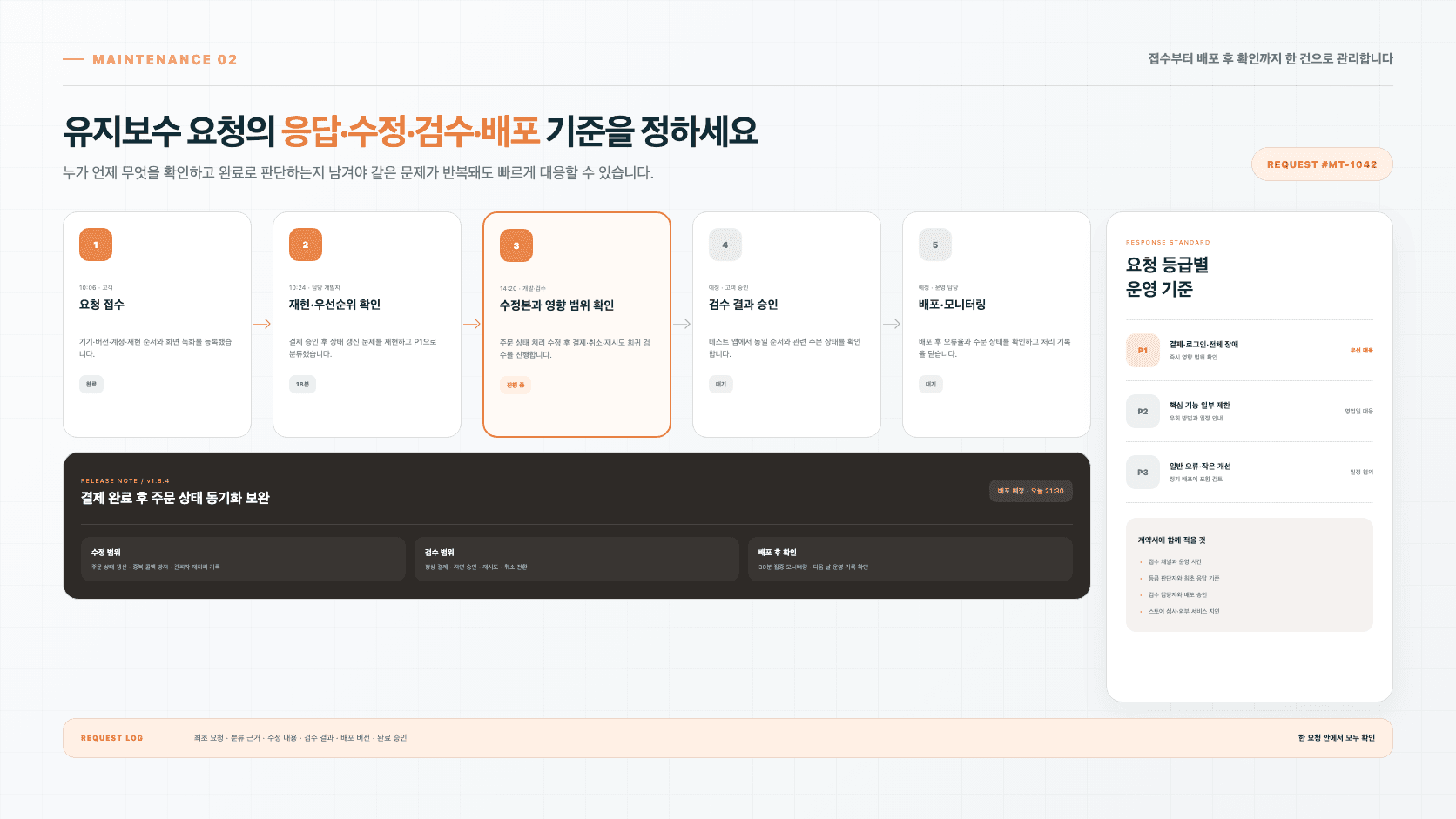Screen dimensions: 1456x819
Task: Click the orange 응답·수정·검수·배포 headline text
Action: (411, 131)
